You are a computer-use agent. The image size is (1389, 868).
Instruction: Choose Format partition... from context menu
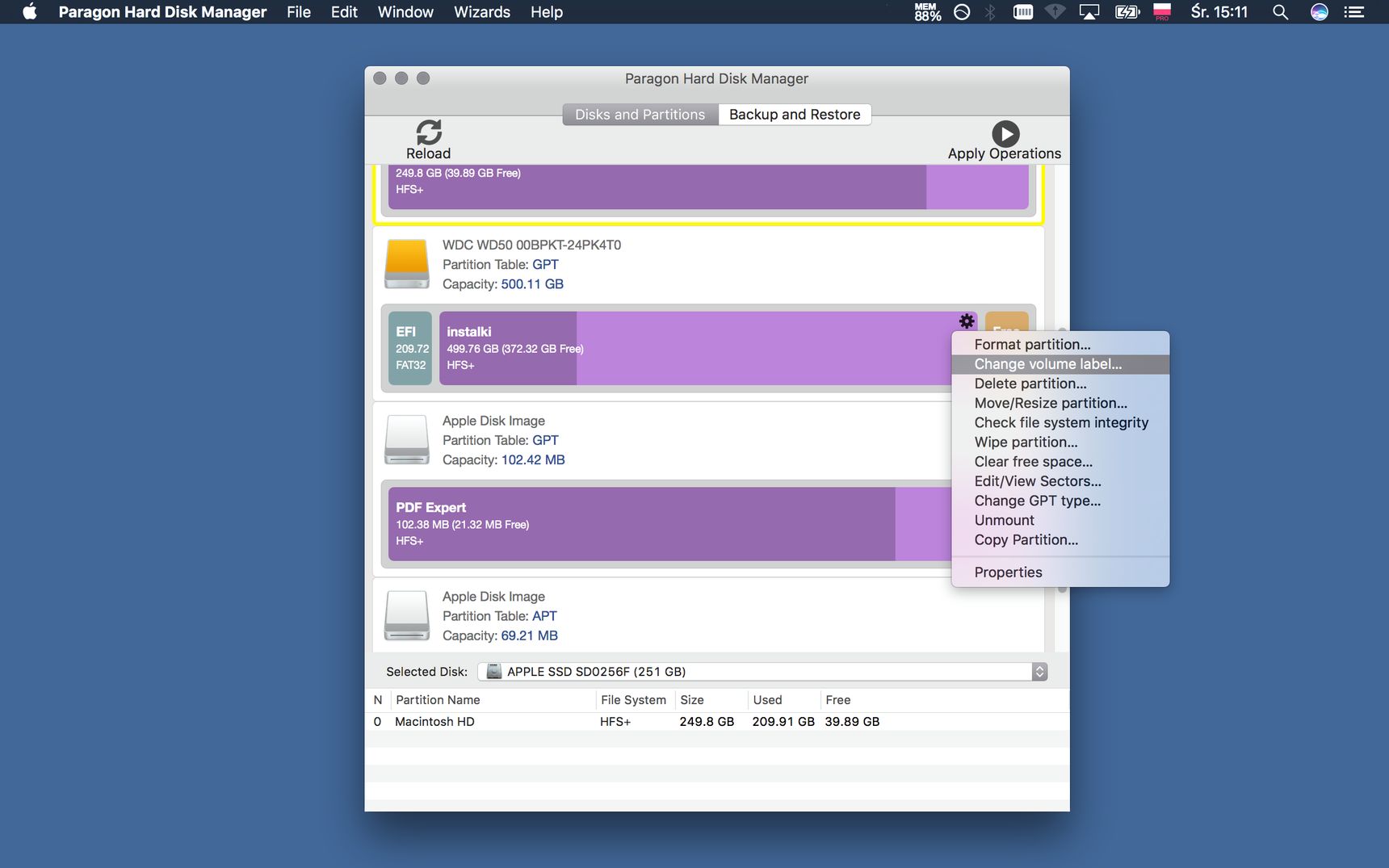[1060, 344]
